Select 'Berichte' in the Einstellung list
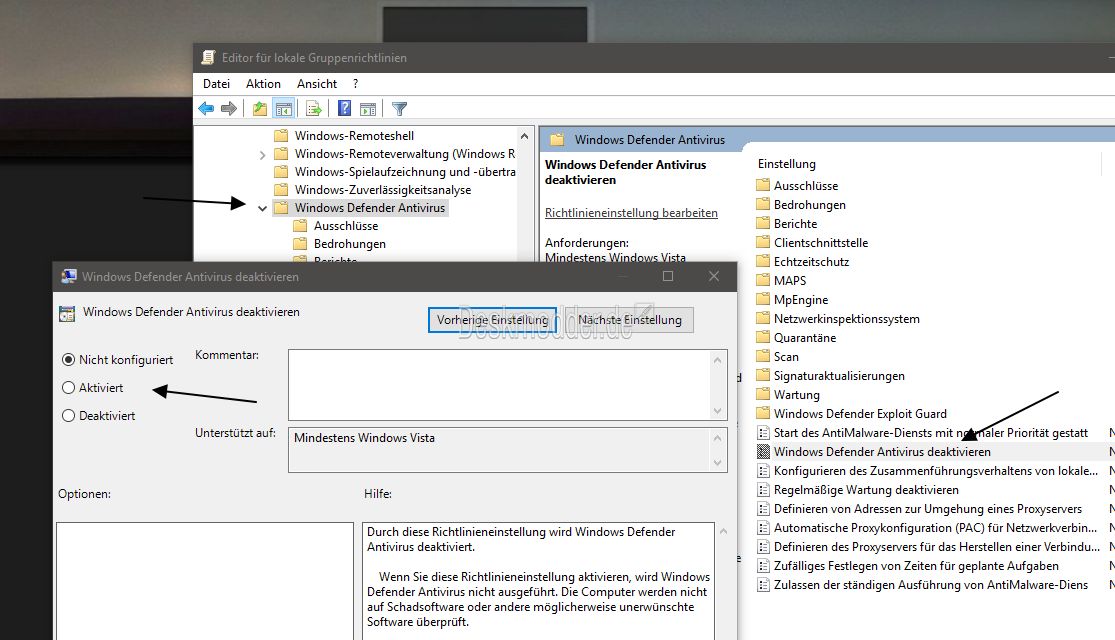 point(796,223)
